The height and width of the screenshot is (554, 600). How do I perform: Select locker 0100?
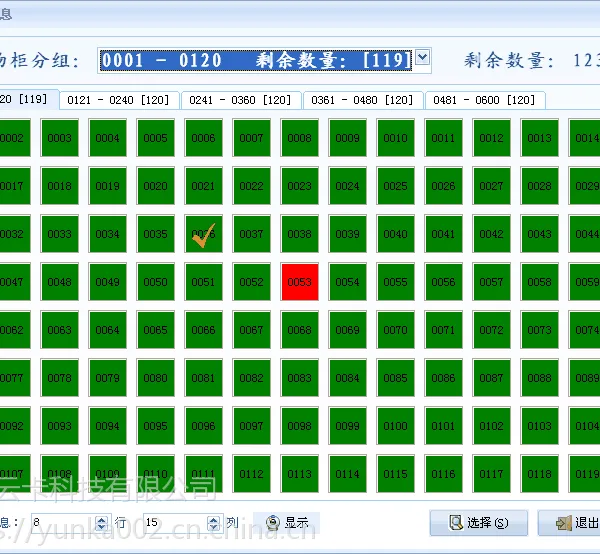(x=396, y=426)
